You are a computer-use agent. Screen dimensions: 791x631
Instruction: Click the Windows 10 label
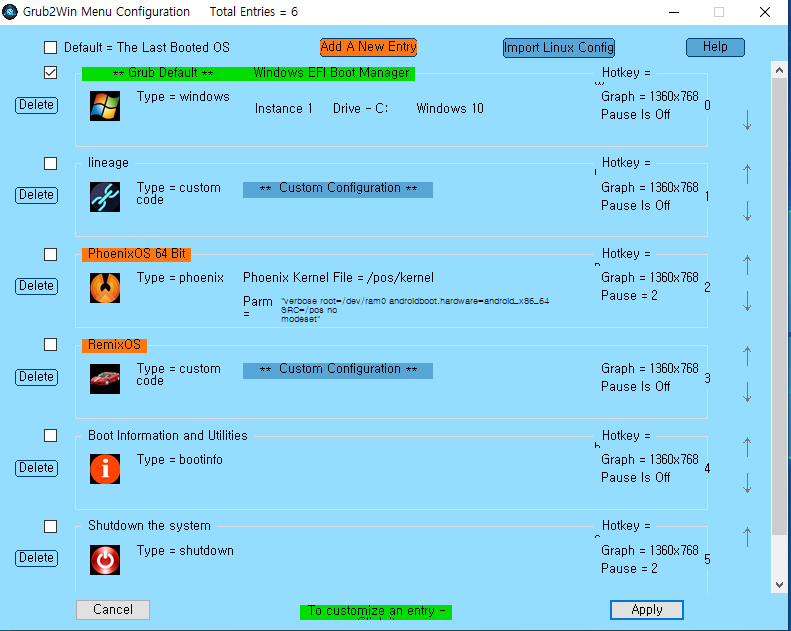click(x=450, y=108)
